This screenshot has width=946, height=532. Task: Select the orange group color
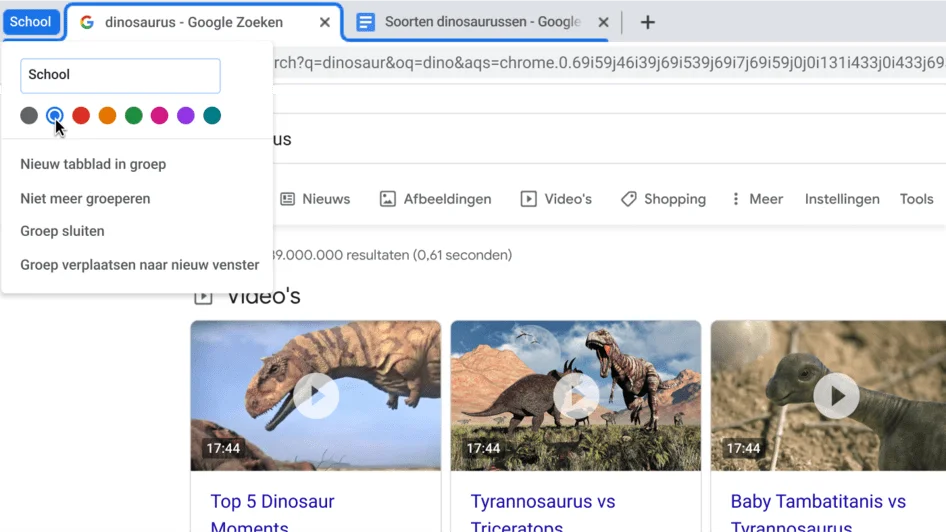click(107, 115)
